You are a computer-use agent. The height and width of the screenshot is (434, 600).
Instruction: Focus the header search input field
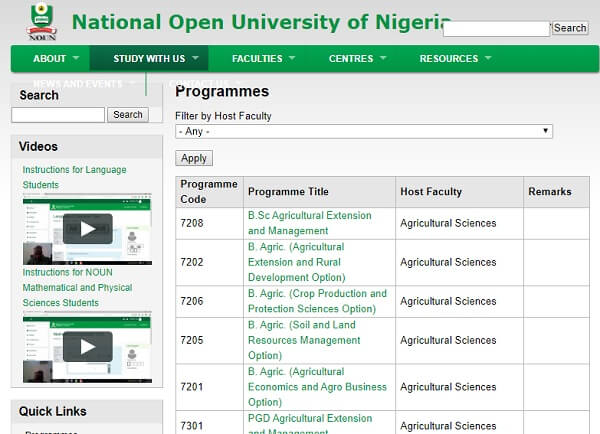coord(497,29)
